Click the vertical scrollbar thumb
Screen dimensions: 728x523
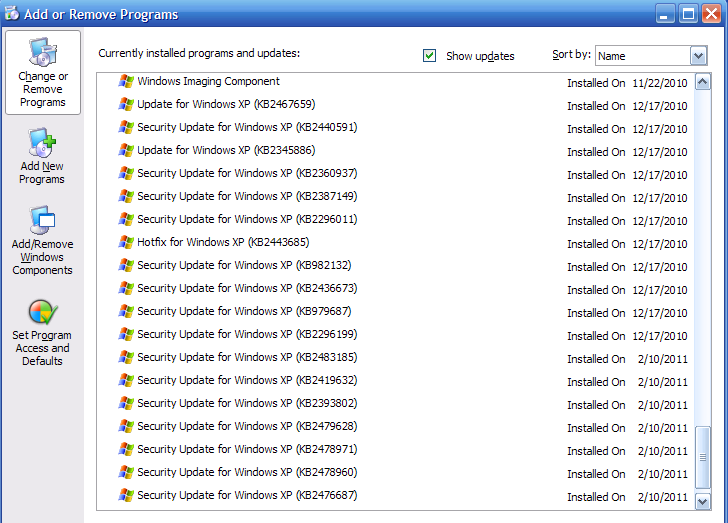pos(703,457)
